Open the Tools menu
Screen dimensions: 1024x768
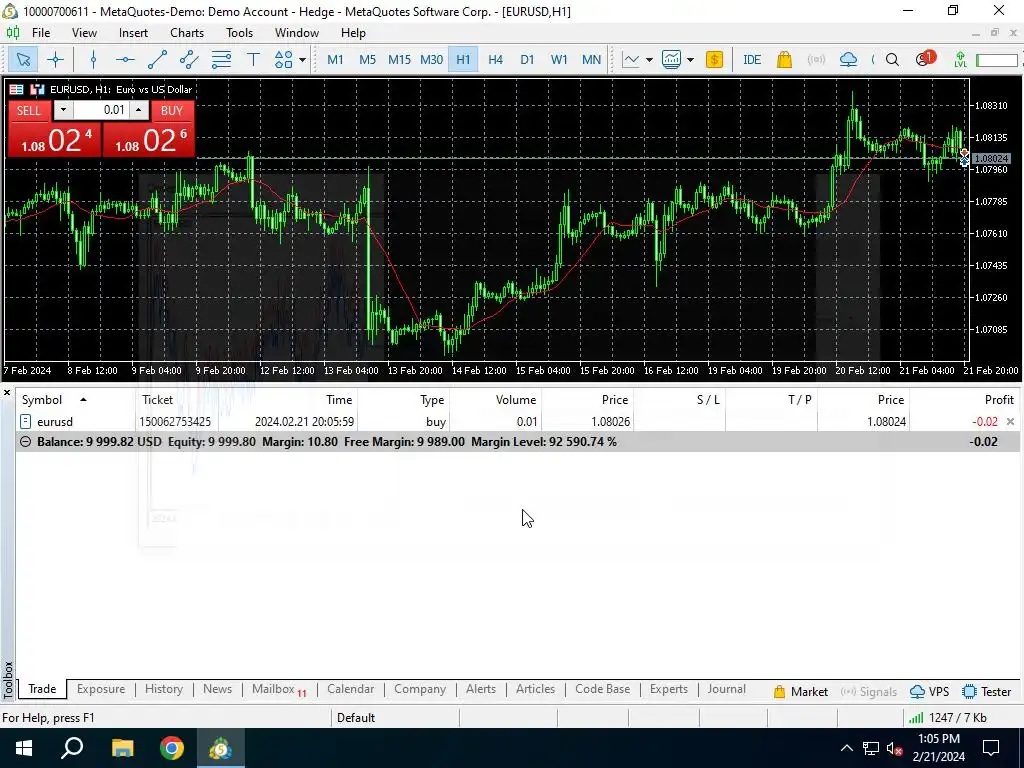[239, 33]
